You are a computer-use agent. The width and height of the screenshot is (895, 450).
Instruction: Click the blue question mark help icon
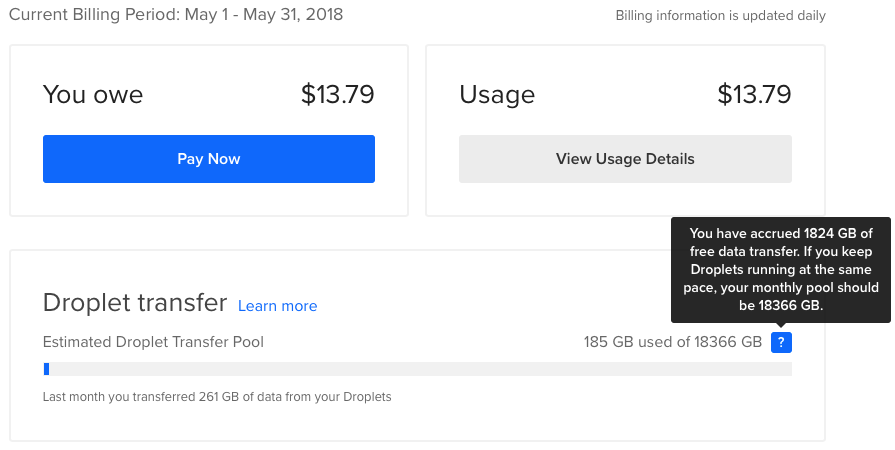tap(782, 343)
